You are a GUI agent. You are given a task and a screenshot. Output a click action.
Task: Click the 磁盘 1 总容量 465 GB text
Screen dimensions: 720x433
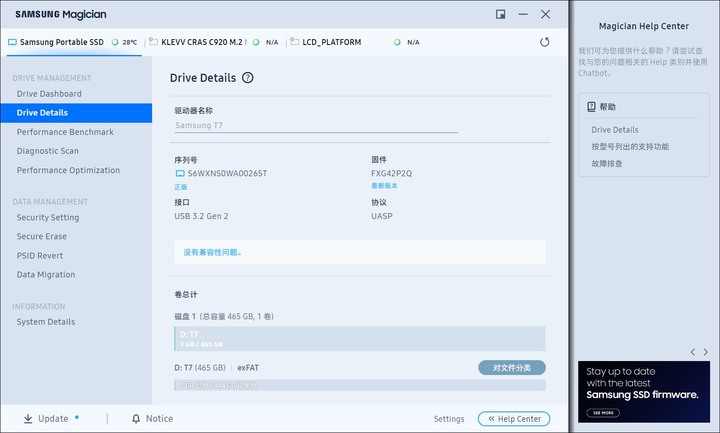(x=224, y=317)
